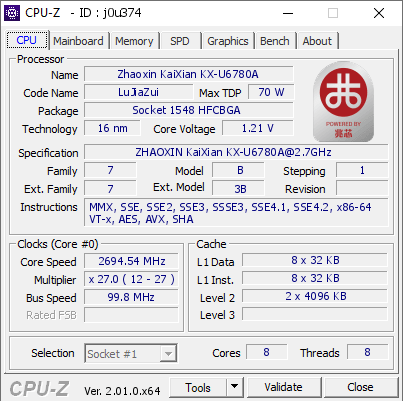The height and width of the screenshot is (401, 403).
Task: Click the L1 Inst. cache value
Action: (315, 278)
